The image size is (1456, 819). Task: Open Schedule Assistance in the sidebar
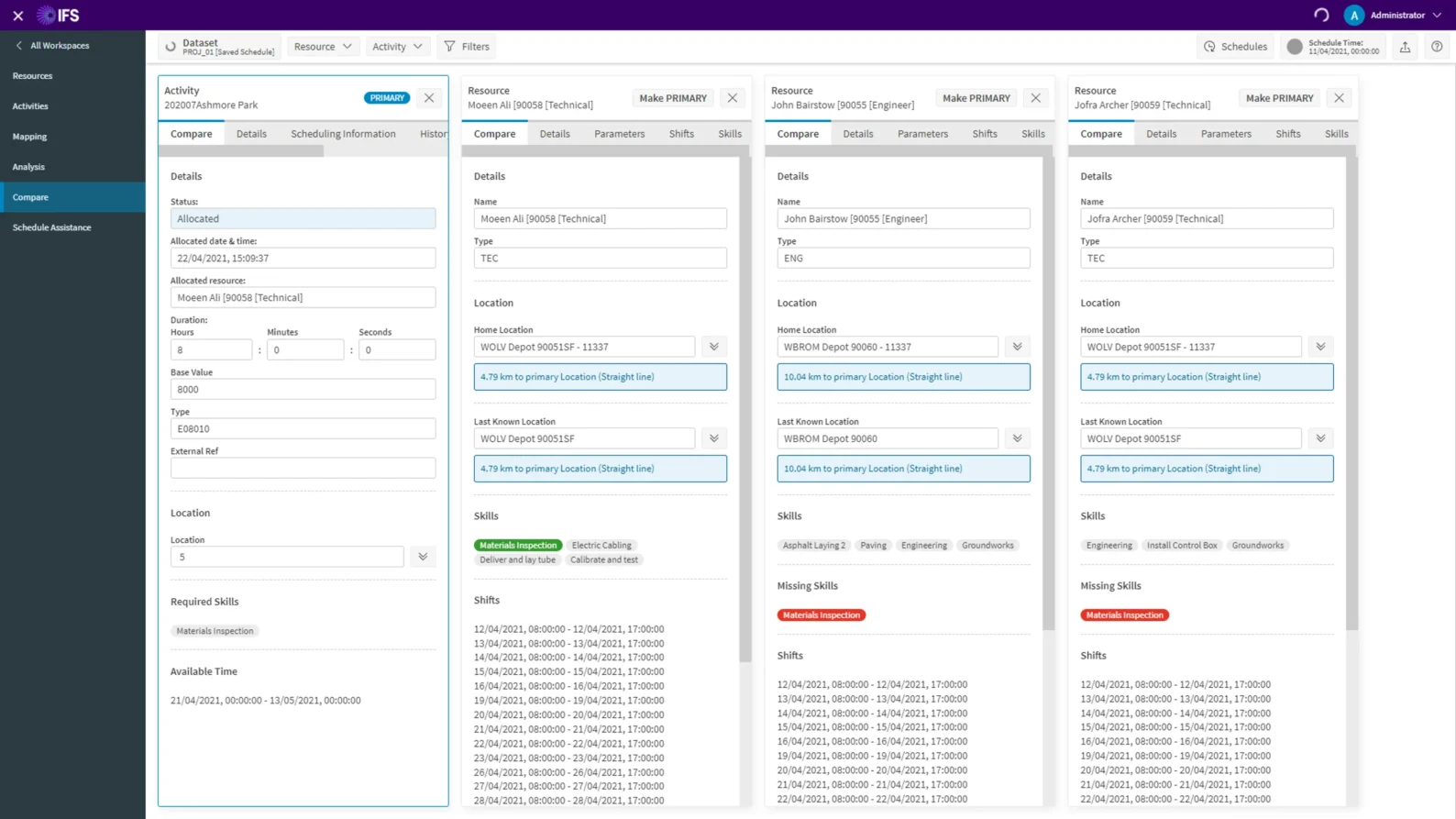pos(52,227)
